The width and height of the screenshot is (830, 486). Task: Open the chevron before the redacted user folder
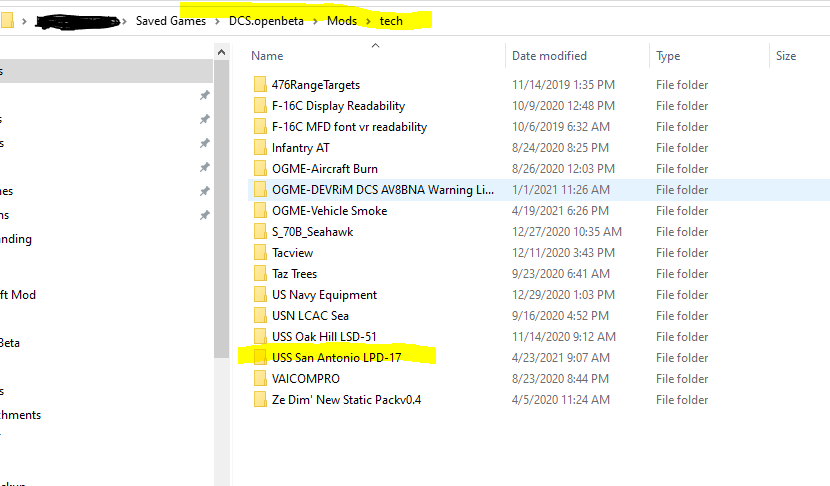point(24,21)
